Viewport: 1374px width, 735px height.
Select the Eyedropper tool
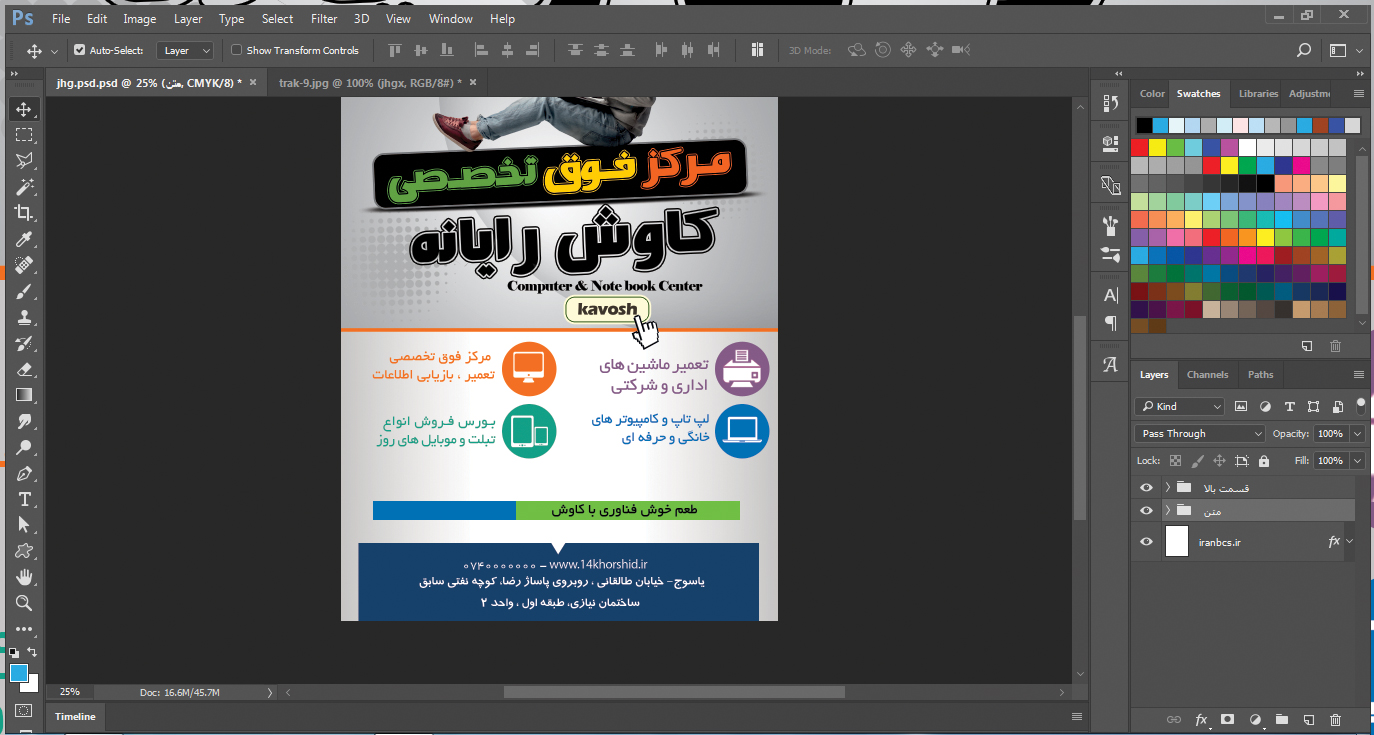click(24, 239)
